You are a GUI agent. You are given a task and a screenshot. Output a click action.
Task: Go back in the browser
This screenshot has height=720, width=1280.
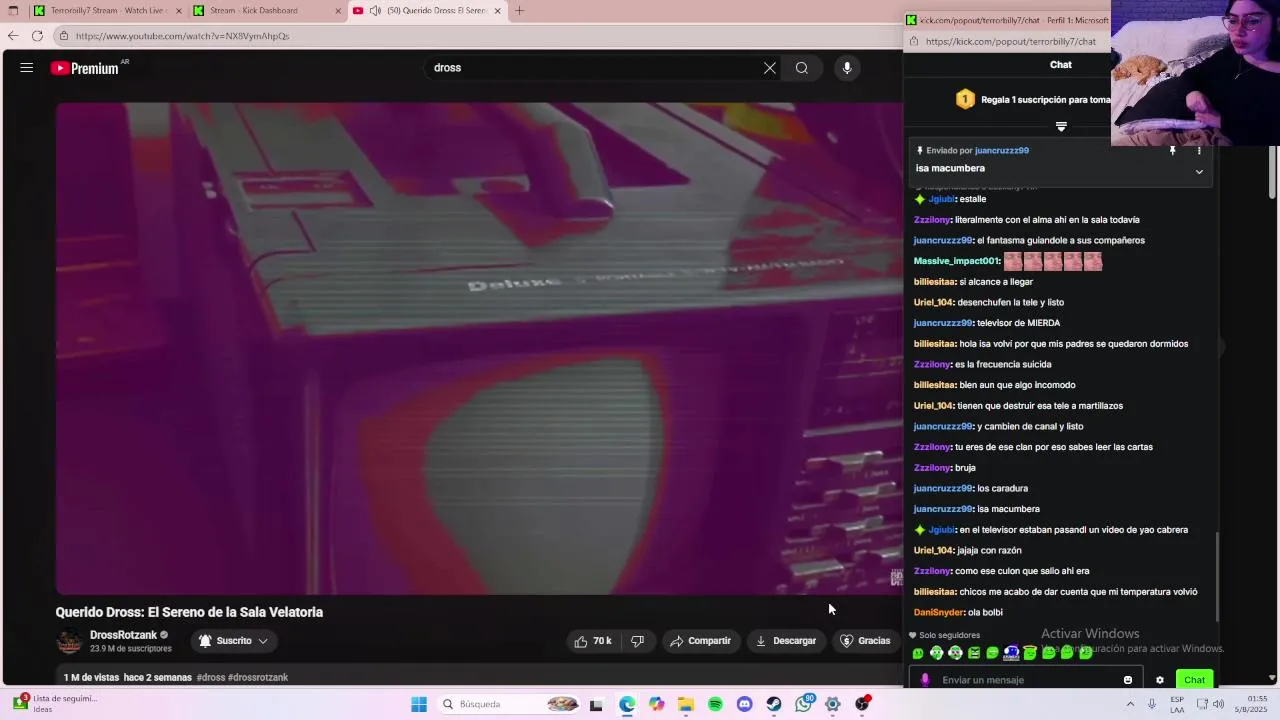click(13, 36)
